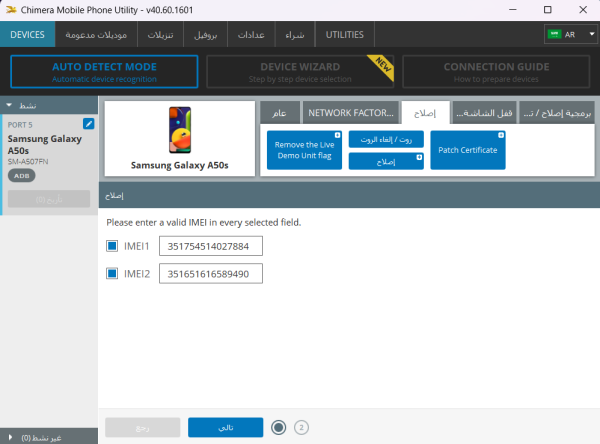Click the plus icon on Patch Certificate button
The width and height of the screenshot is (600, 444).
pos(501,135)
